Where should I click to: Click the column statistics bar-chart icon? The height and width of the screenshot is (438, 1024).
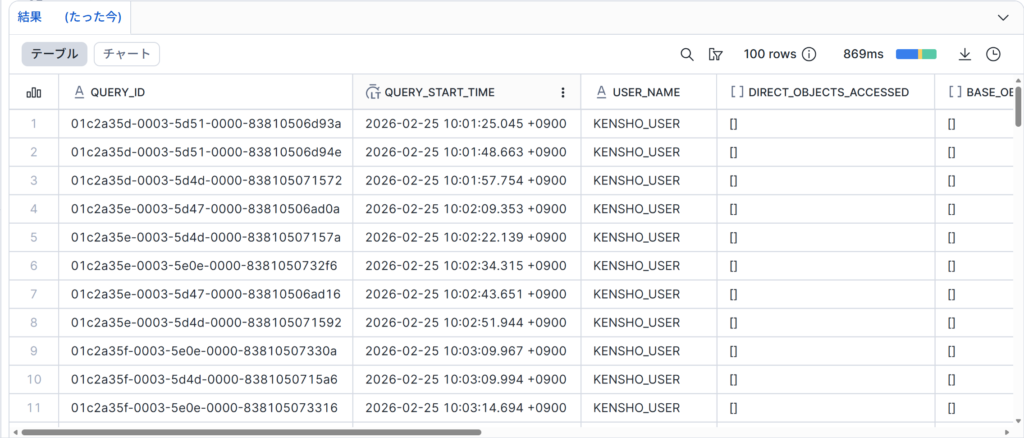click(x=34, y=92)
